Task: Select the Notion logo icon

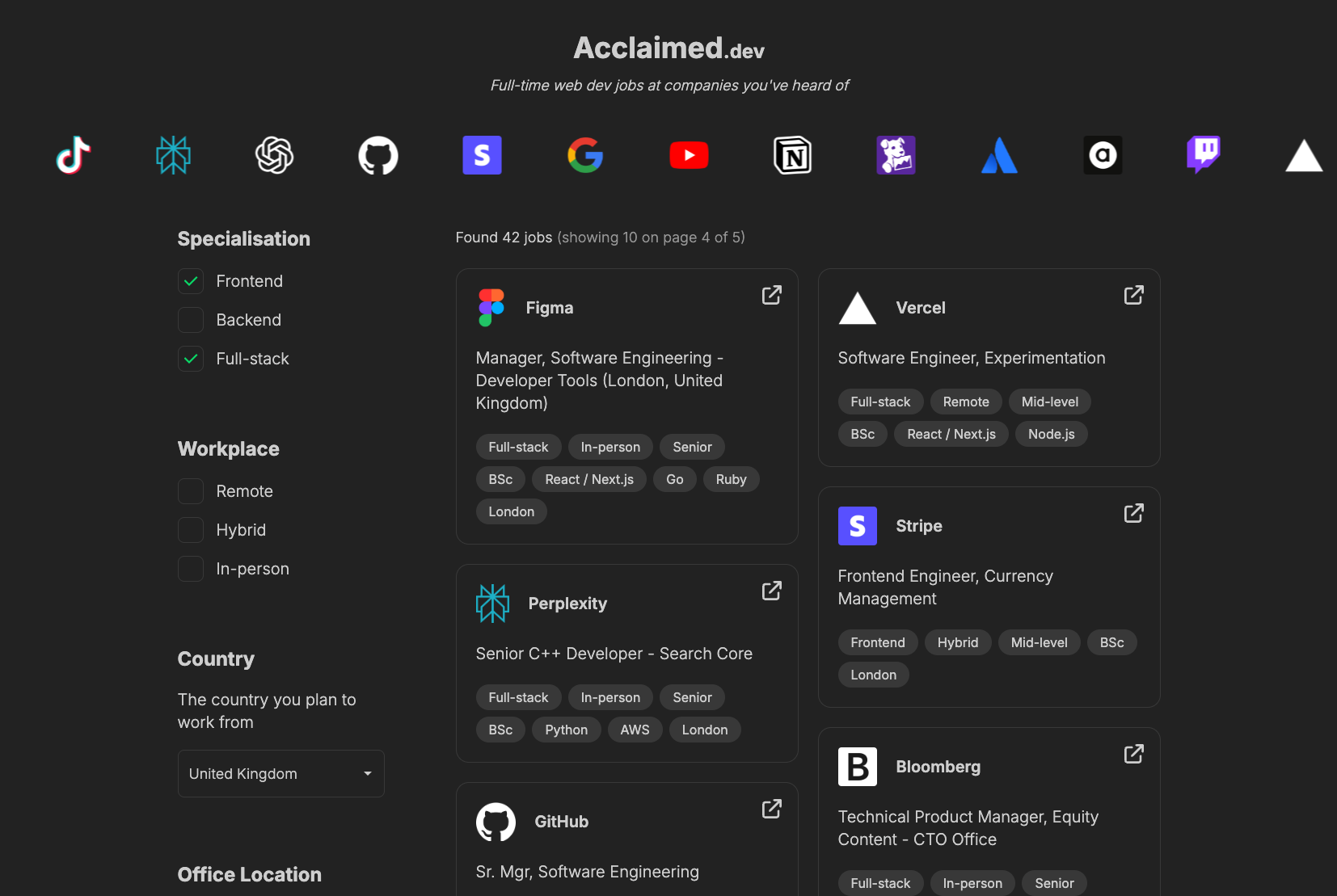Action: (792, 155)
